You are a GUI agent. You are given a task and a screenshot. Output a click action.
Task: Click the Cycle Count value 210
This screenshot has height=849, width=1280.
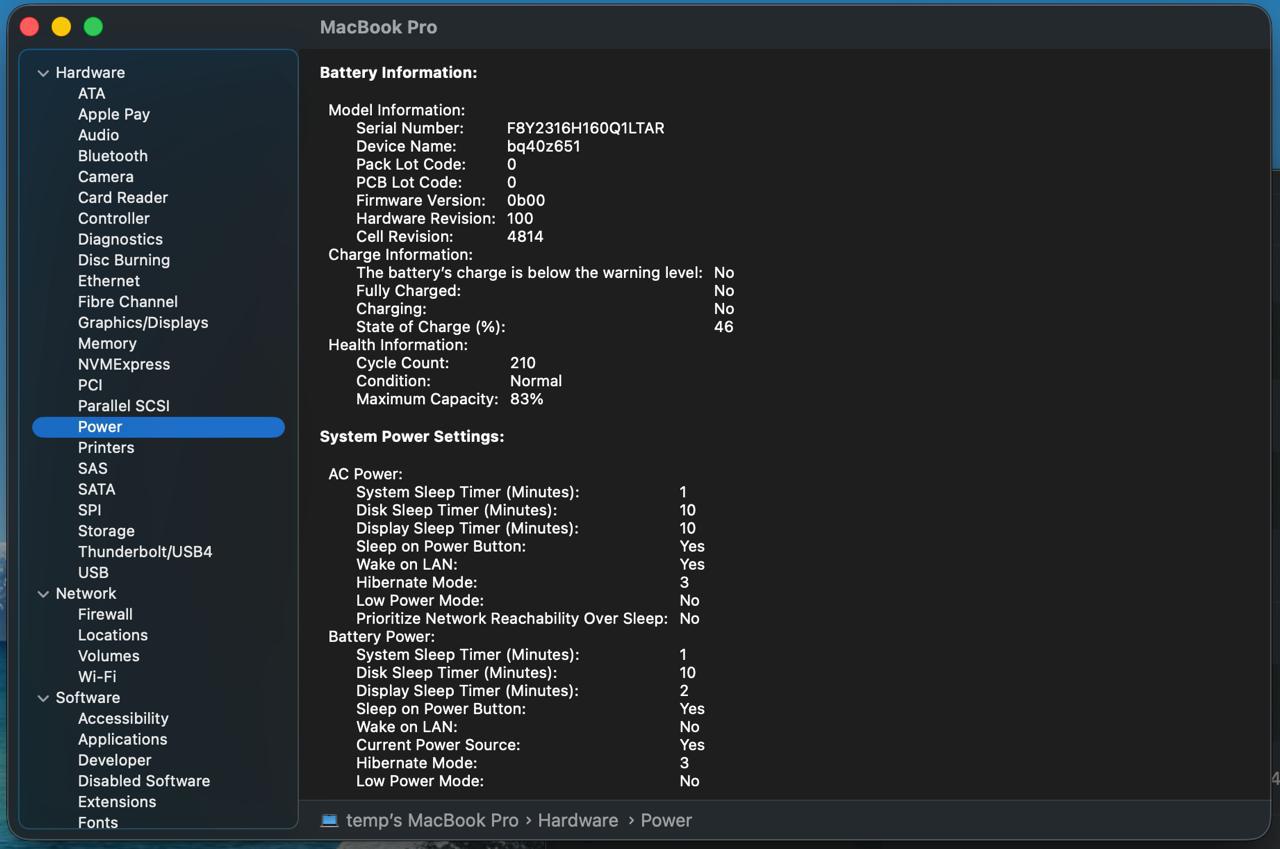click(x=523, y=363)
